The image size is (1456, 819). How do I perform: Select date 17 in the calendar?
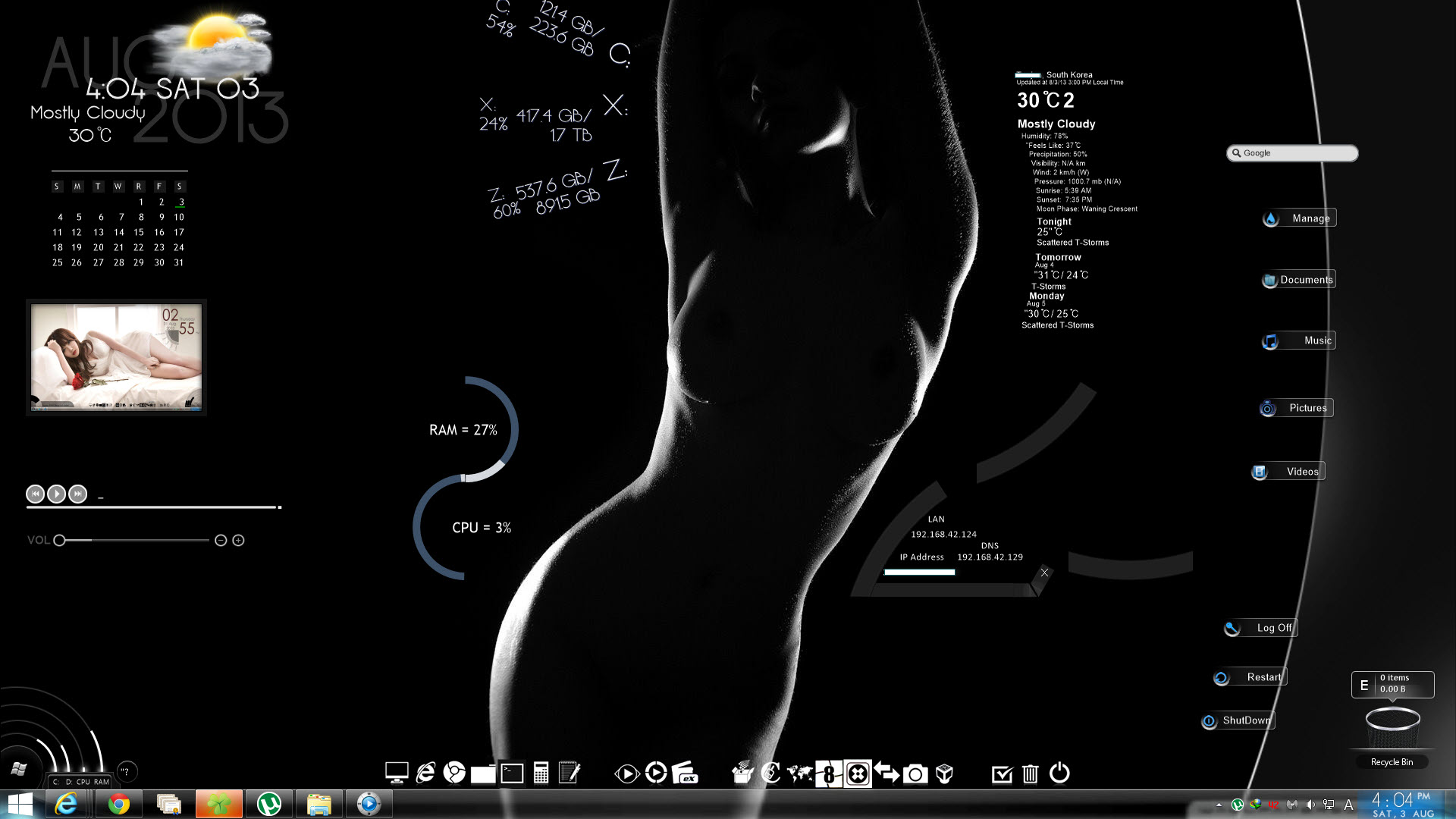pos(179,232)
